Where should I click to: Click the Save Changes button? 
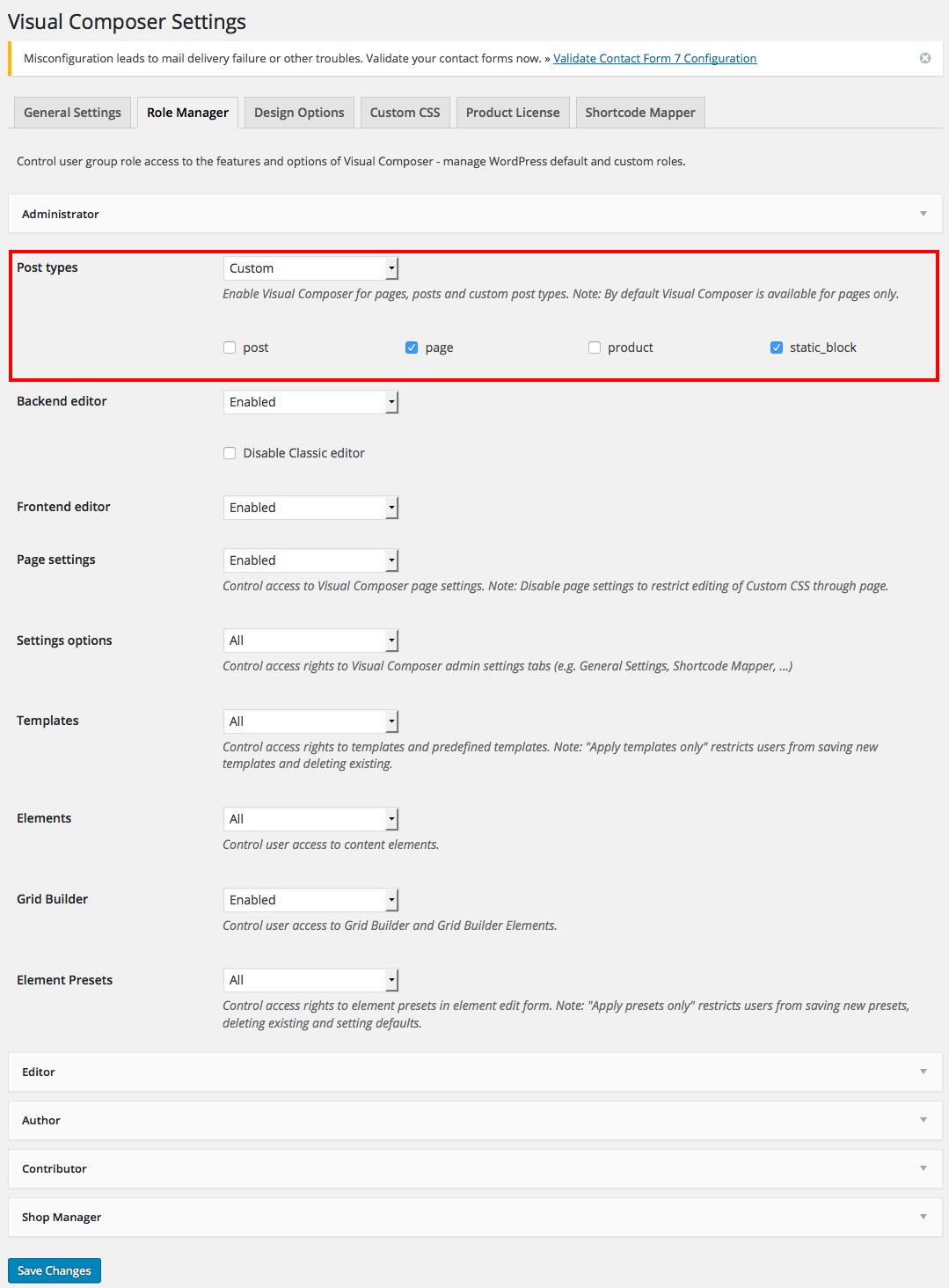(x=55, y=1270)
